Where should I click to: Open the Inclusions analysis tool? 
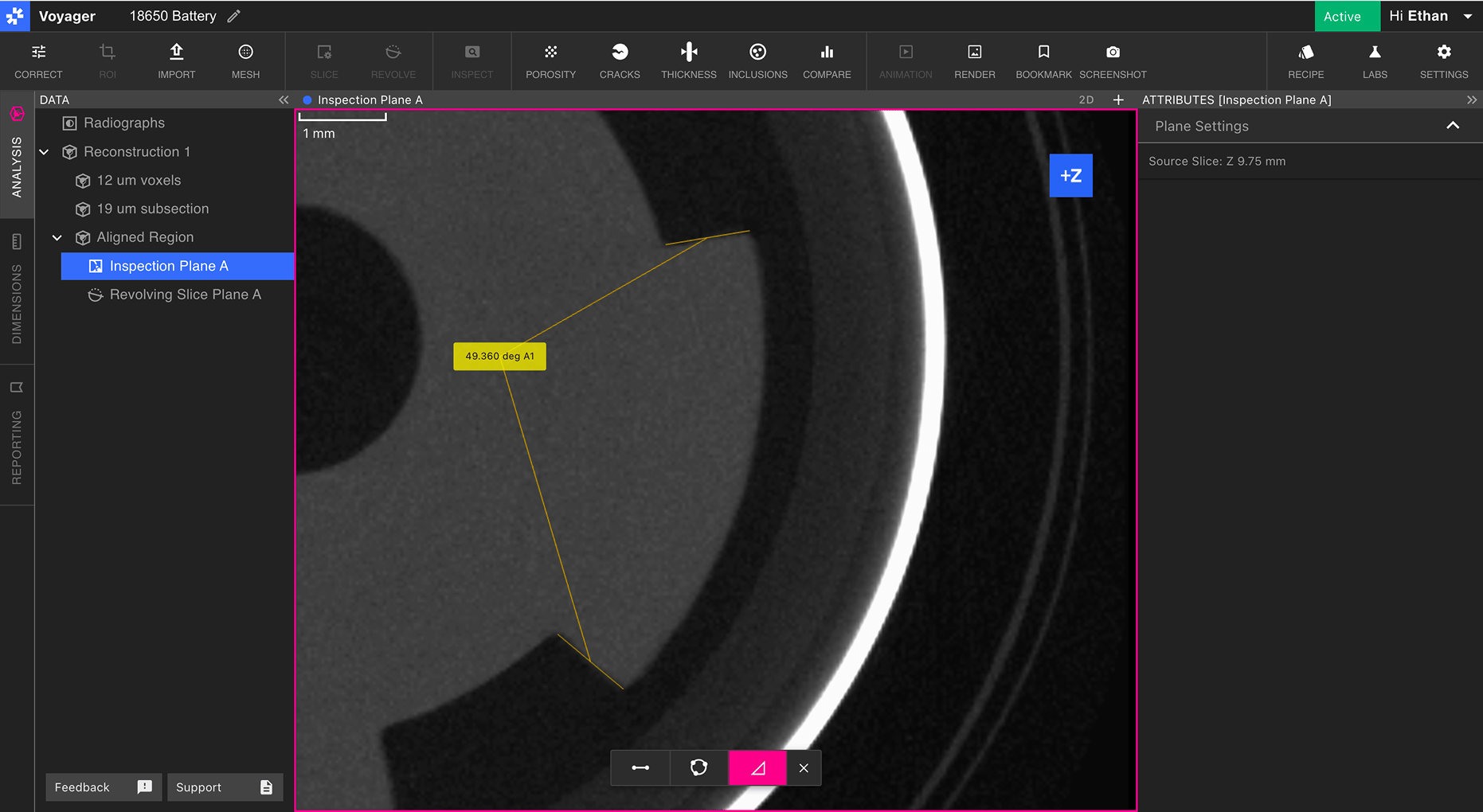(x=757, y=61)
